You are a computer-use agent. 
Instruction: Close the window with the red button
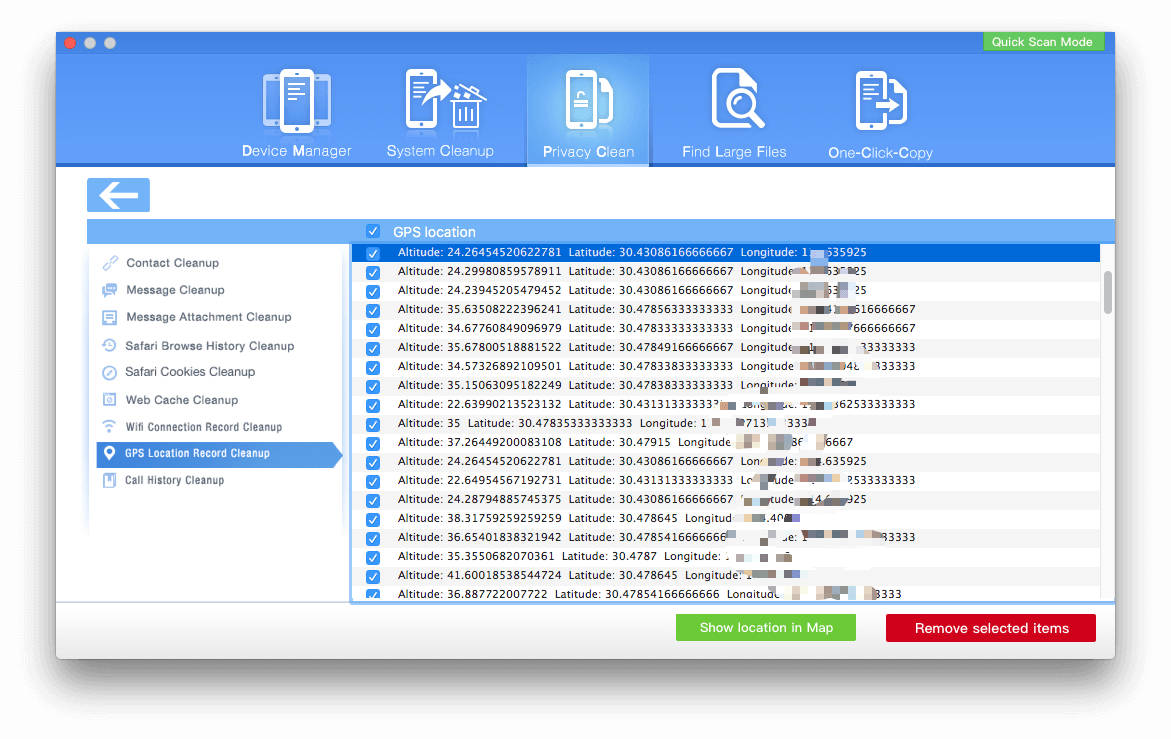(70, 43)
